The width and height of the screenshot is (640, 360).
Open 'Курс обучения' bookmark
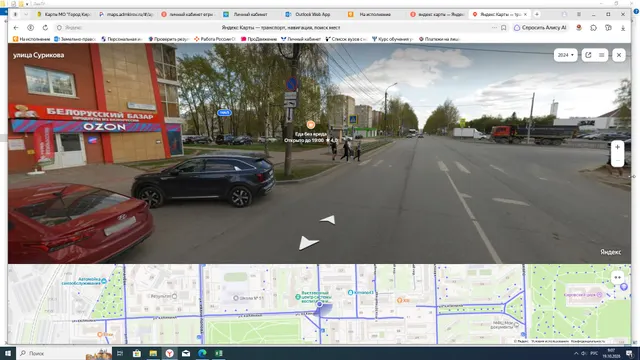393,39
